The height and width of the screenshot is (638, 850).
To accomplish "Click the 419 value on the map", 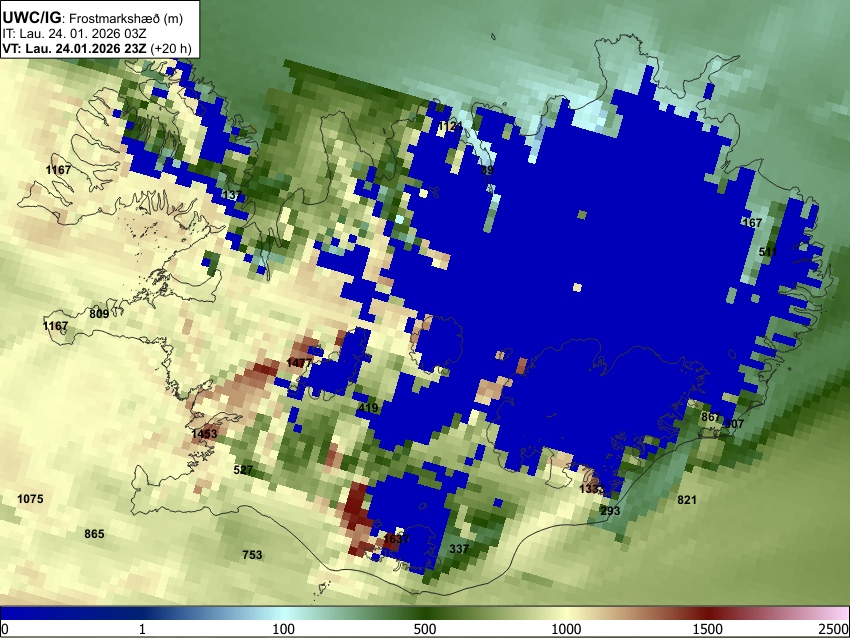I will [x=368, y=408].
